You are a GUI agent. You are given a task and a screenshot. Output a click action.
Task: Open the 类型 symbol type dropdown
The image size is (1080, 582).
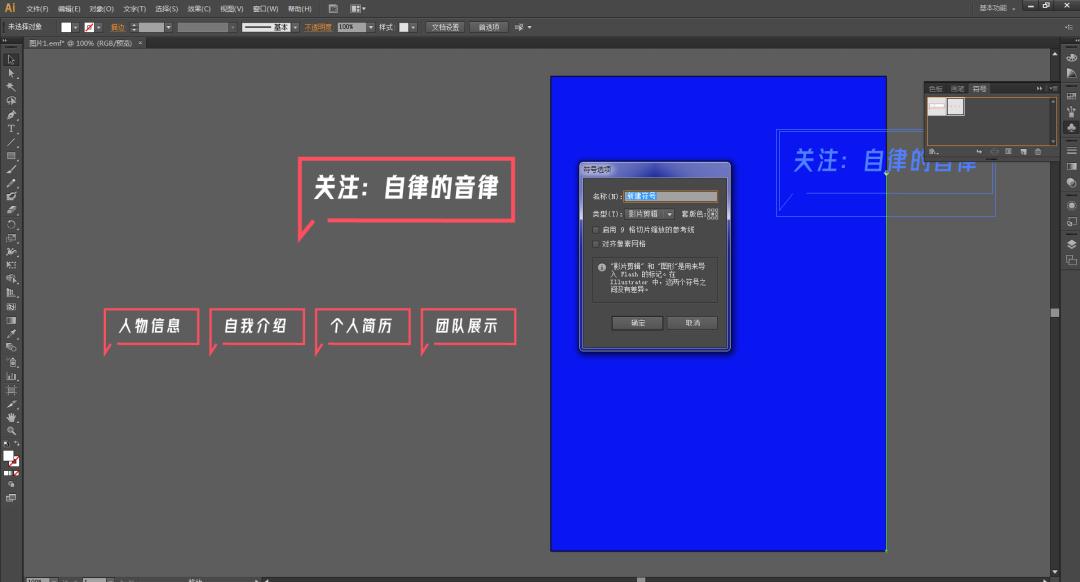pos(667,214)
